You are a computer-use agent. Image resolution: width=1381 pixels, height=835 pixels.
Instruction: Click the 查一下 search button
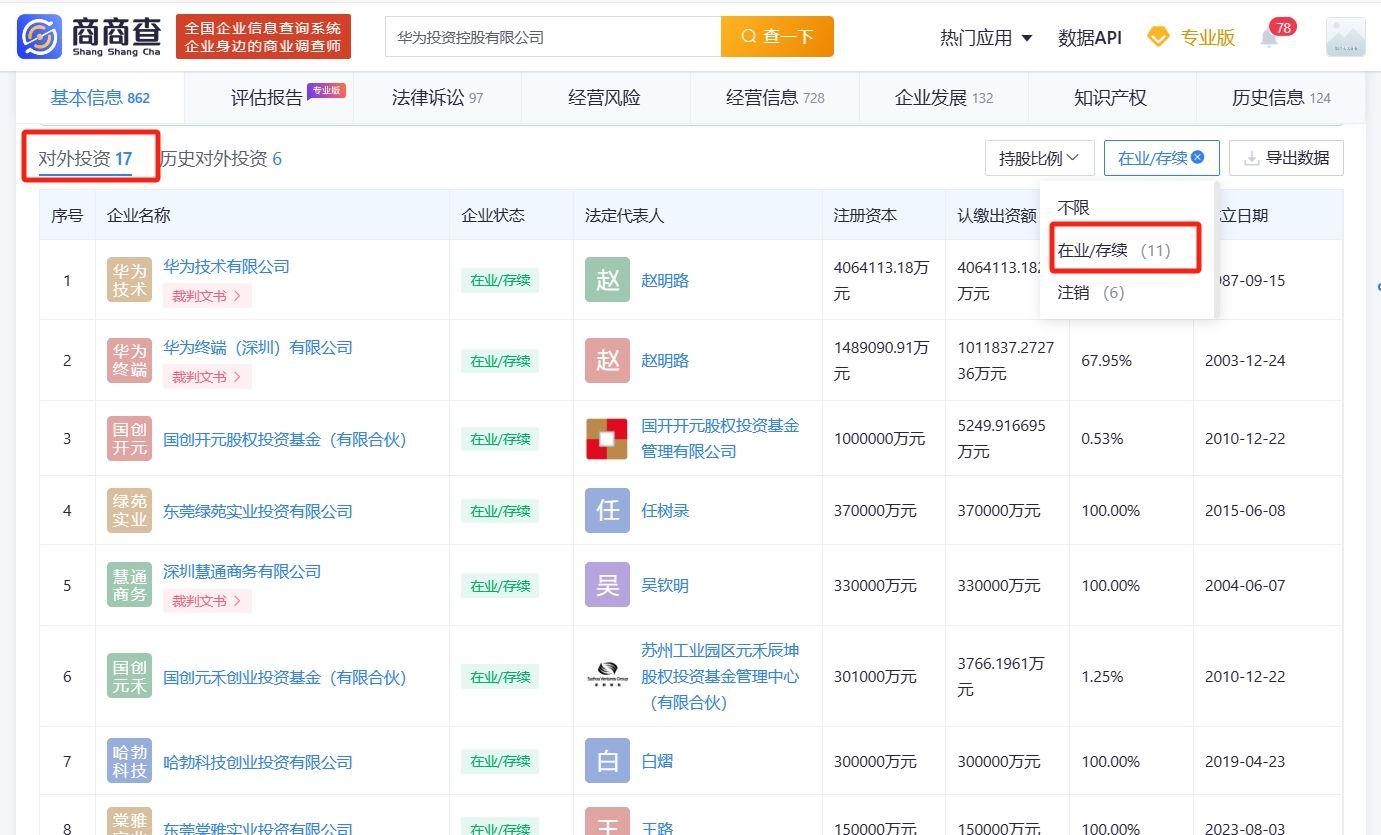click(x=777, y=37)
